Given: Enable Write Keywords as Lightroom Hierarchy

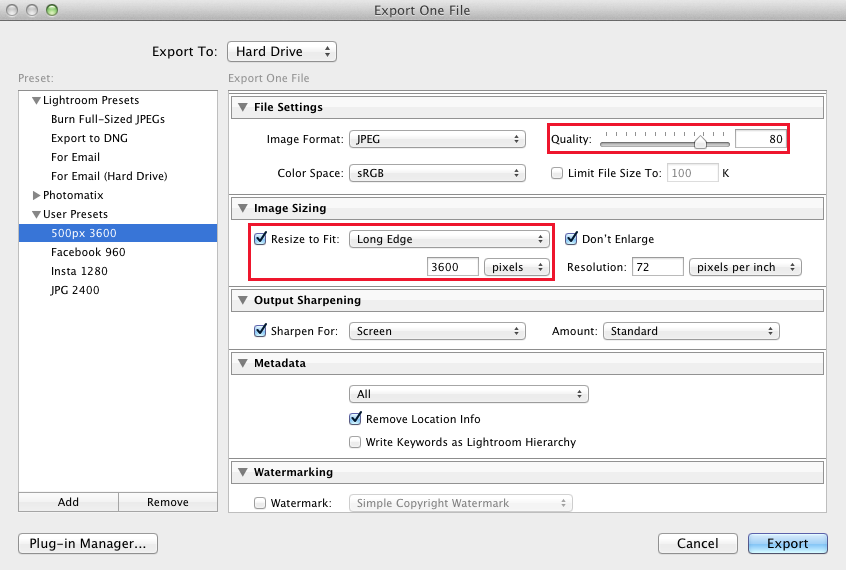Looking at the screenshot, I should [x=355, y=442].
